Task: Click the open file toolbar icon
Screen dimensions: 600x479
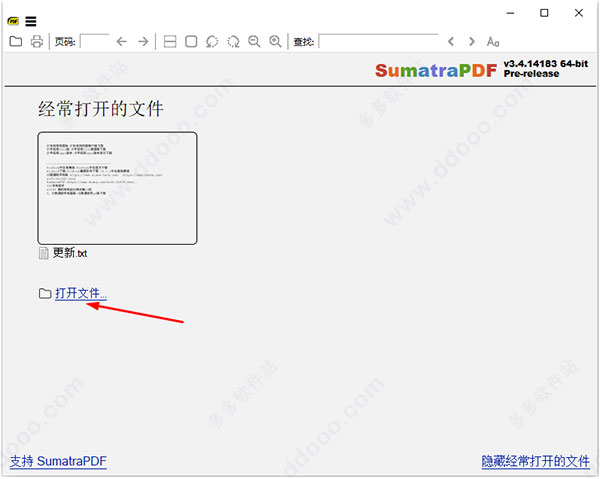Action: (x=16, y=41)
